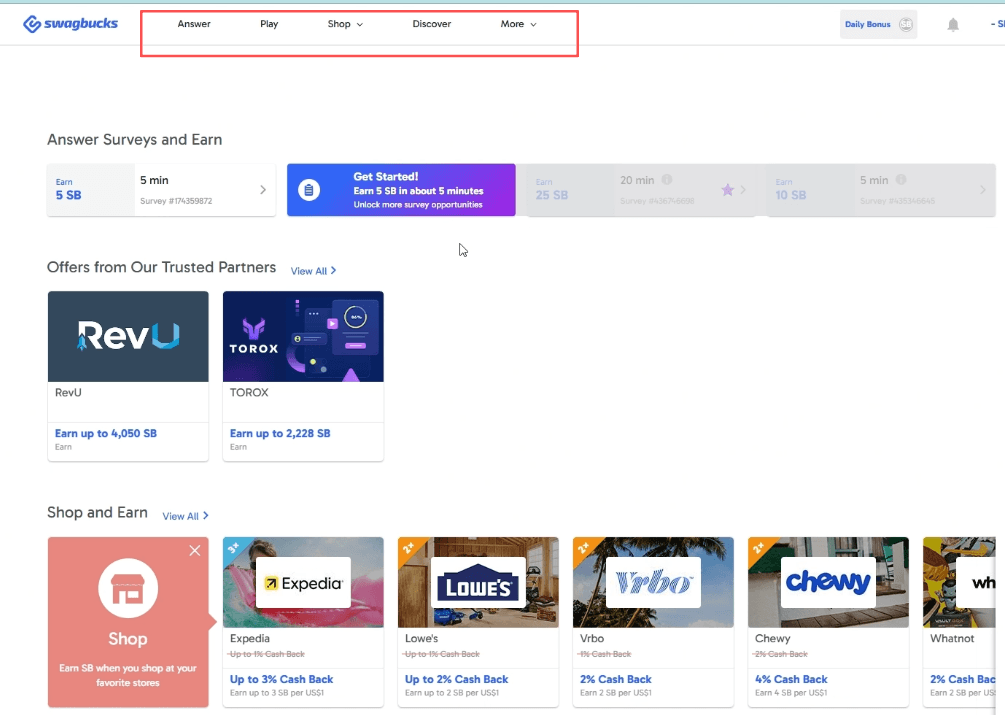The width and height of the screenshot is (1005, 715).
Task: Click the SB coin icon in Daily Bonus
Action: coord(905,24)
